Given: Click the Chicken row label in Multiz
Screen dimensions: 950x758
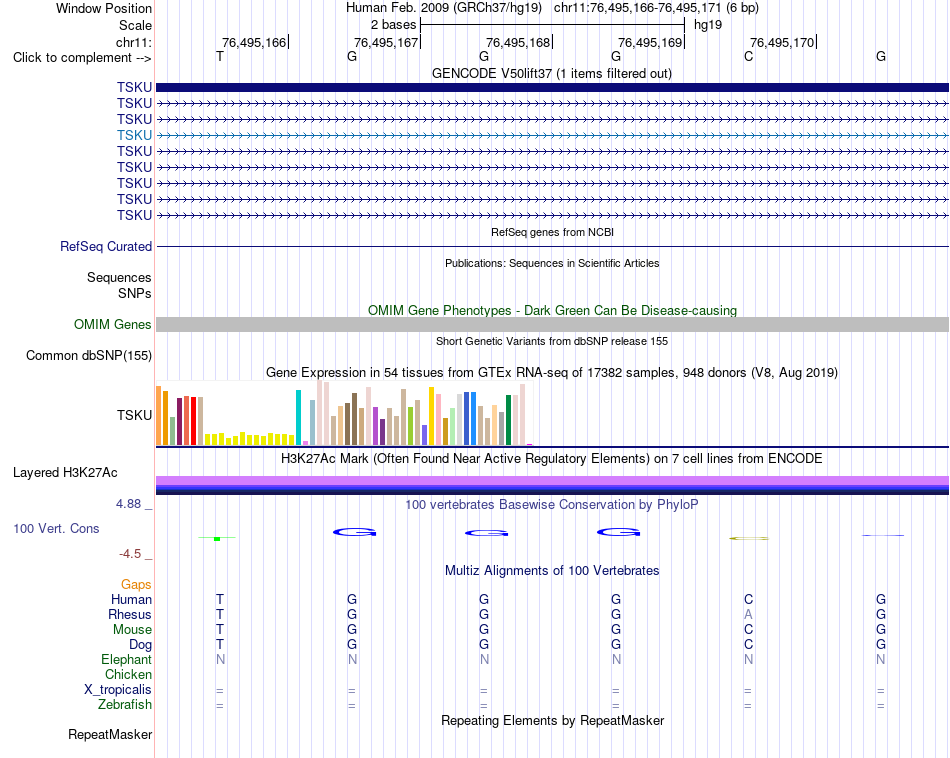Looking at the screenshot, I should (x=128, y=674).
